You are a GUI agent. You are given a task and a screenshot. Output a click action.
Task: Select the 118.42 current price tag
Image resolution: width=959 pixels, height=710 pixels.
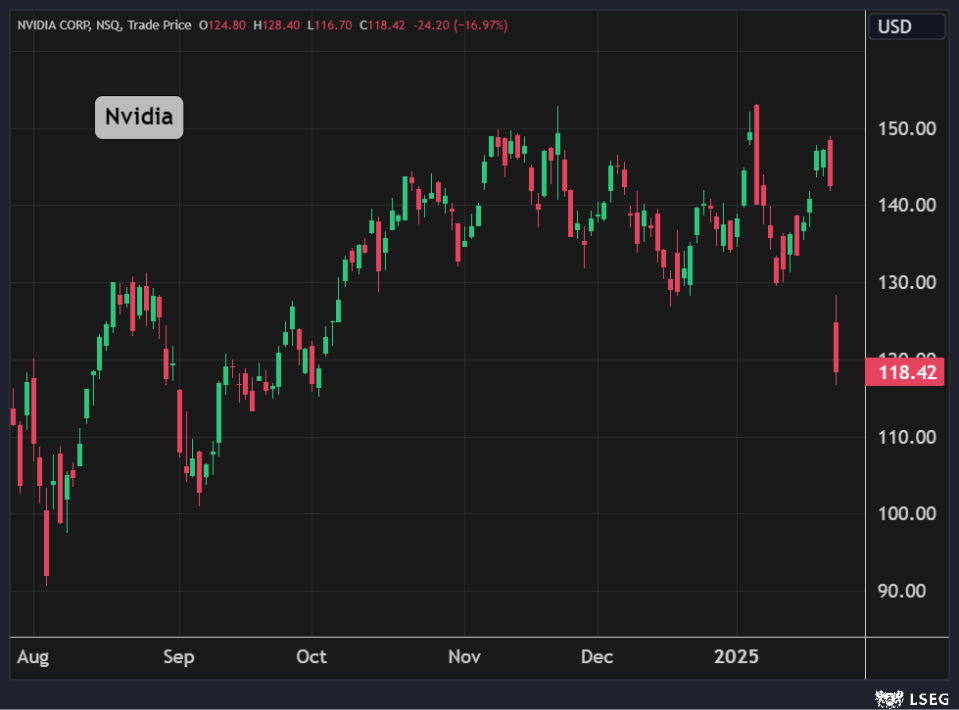tap(905, 372)
